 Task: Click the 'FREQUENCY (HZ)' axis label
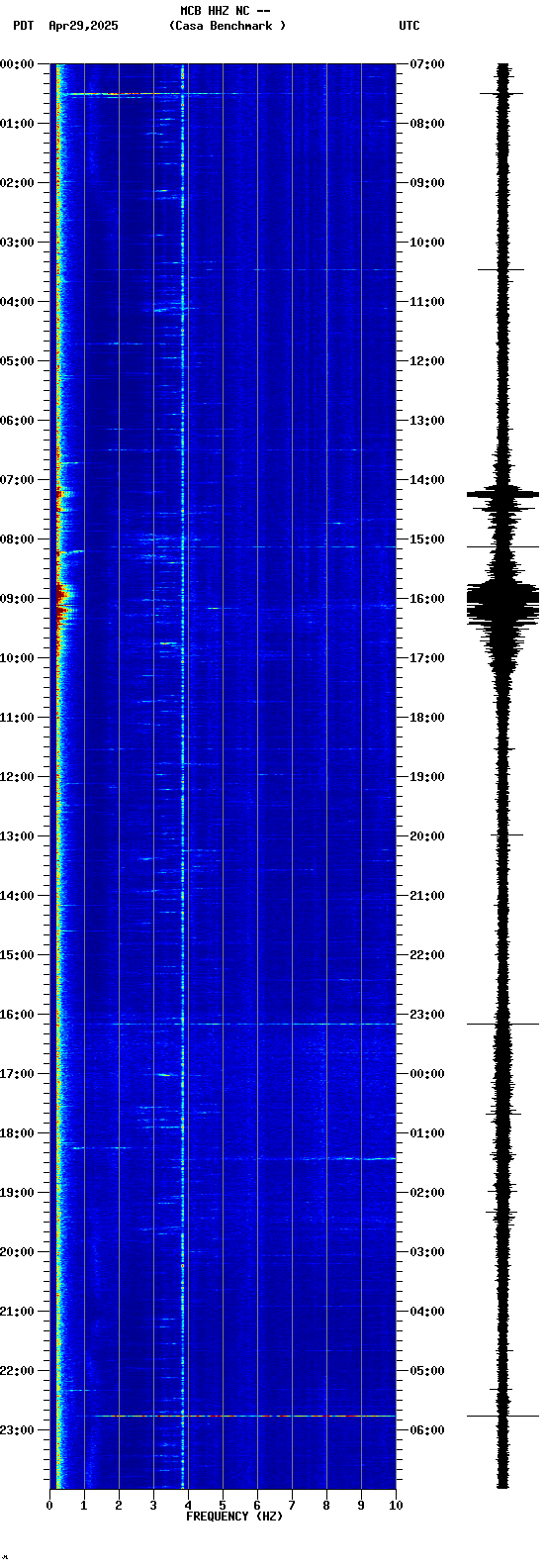coord(234,1517)
